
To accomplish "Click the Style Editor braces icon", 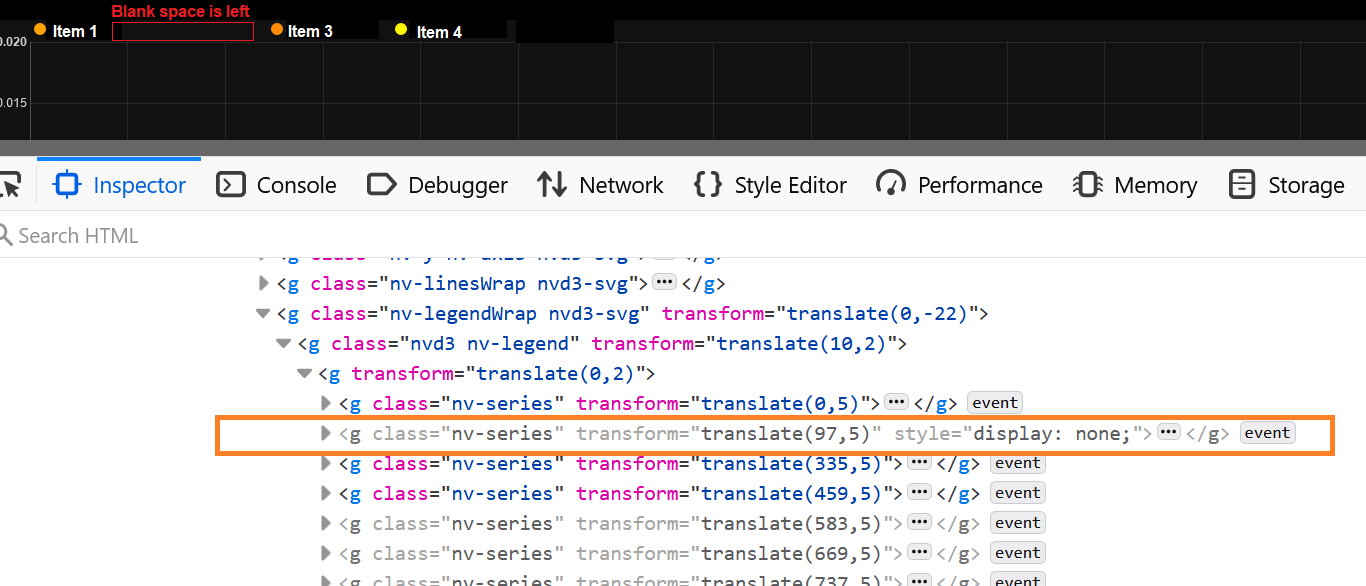I will (708, 185).
